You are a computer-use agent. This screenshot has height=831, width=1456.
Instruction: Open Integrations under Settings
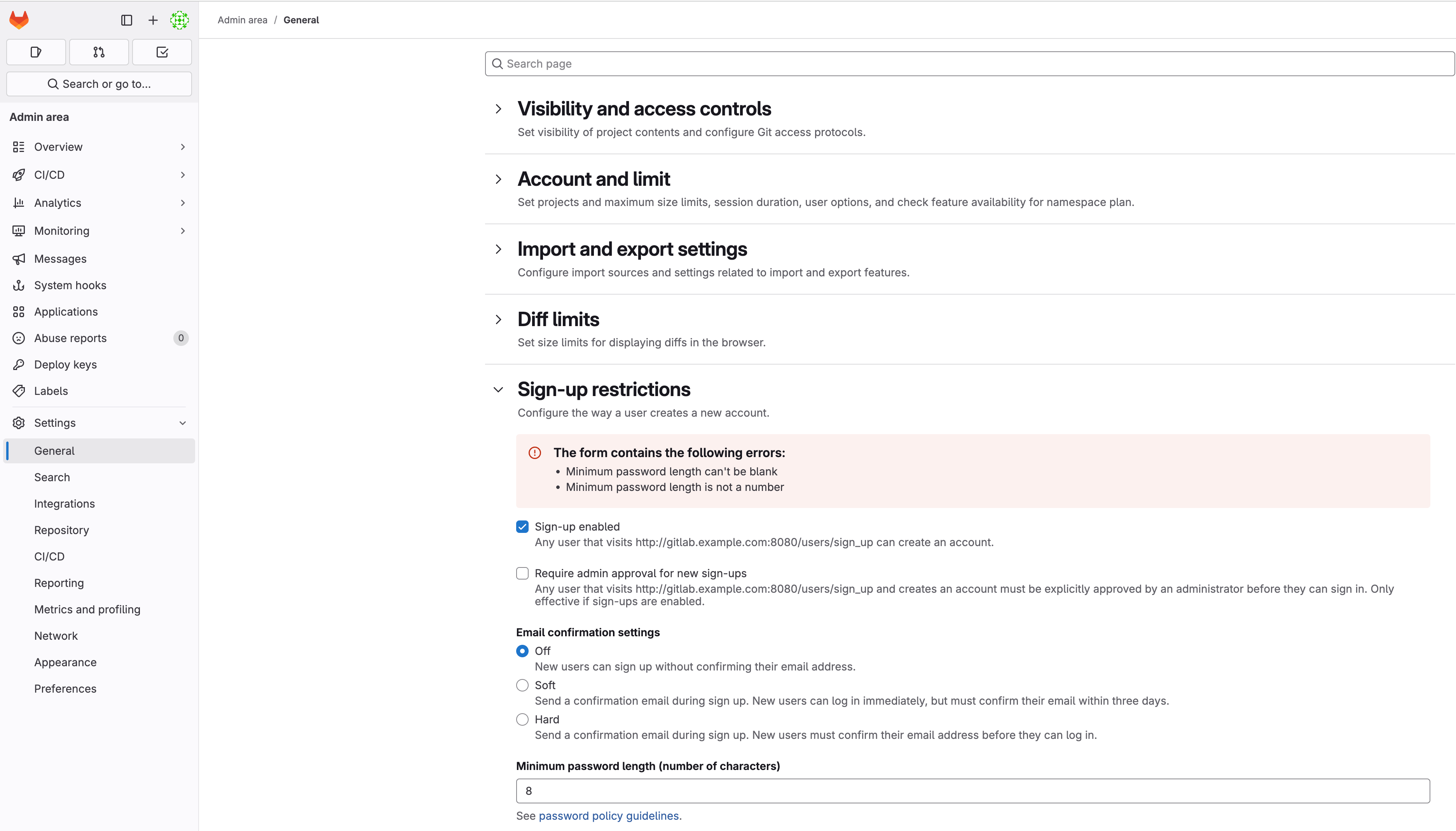(x=65, y=503)
